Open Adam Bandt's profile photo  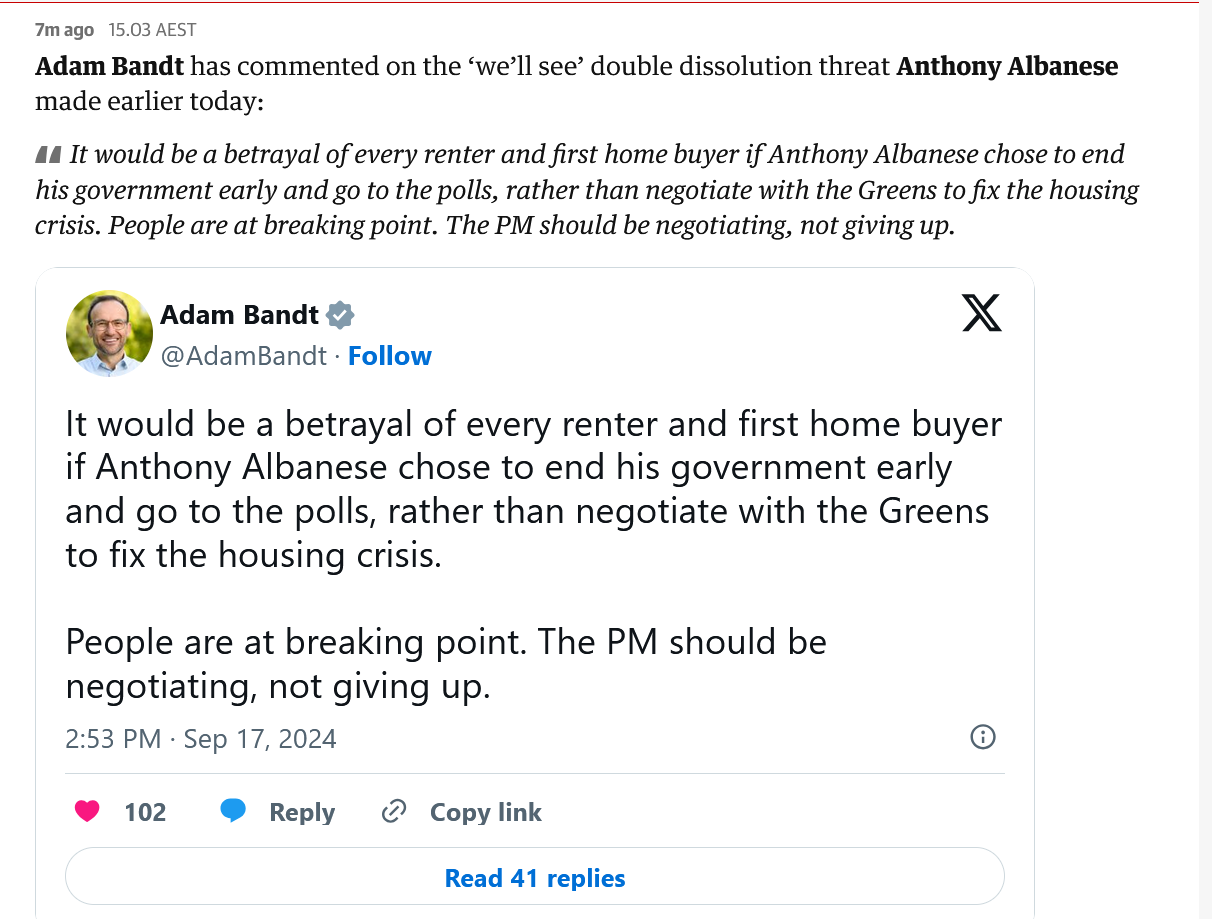[x=109, y=333]
